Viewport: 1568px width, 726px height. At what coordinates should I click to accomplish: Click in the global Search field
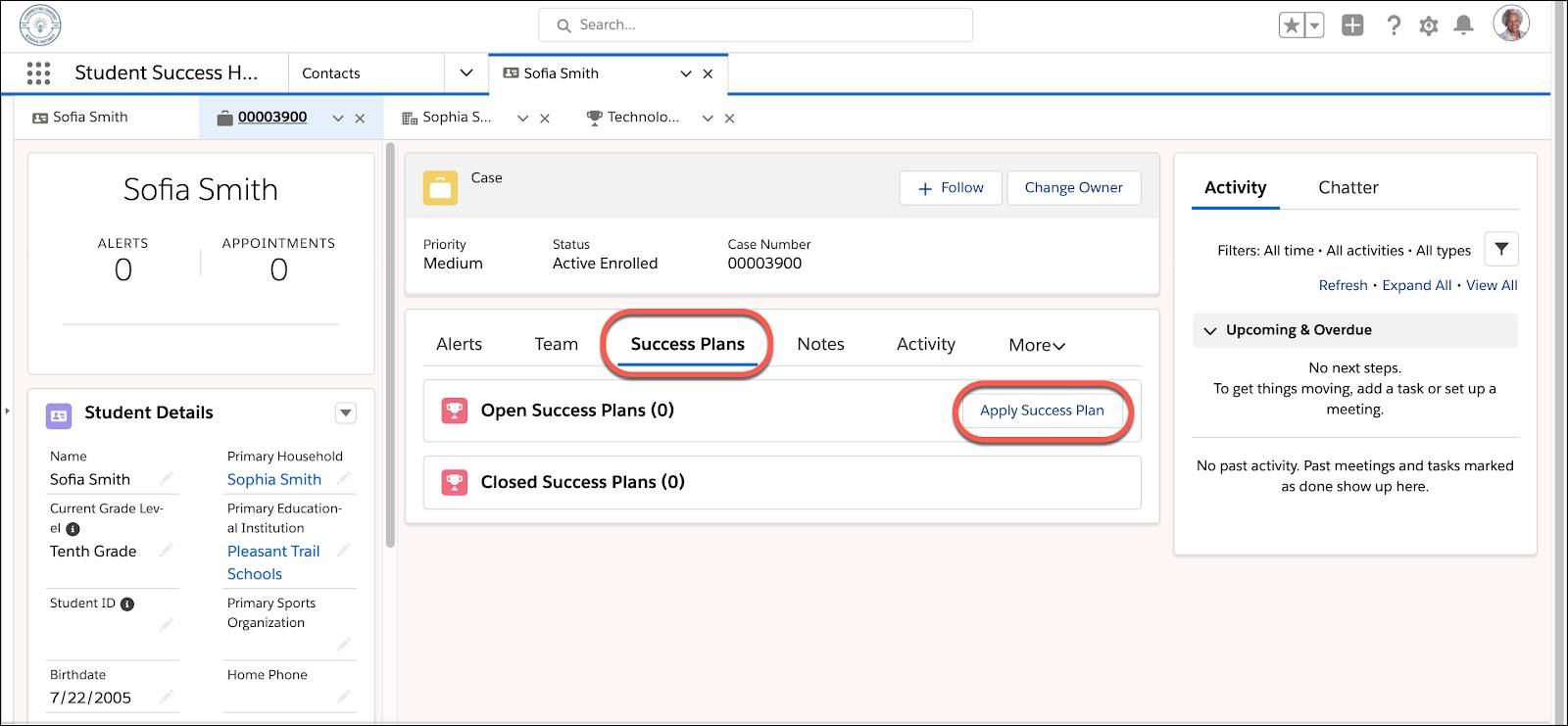[x=756, y=25]
